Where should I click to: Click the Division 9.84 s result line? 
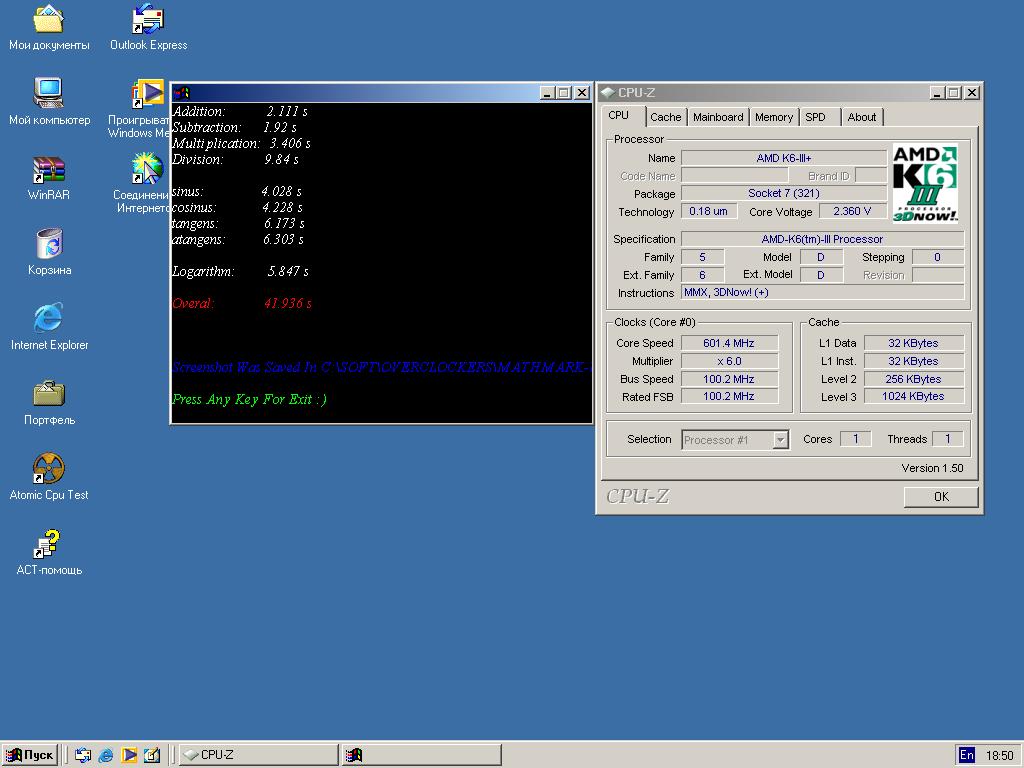(x=236, y=159)
